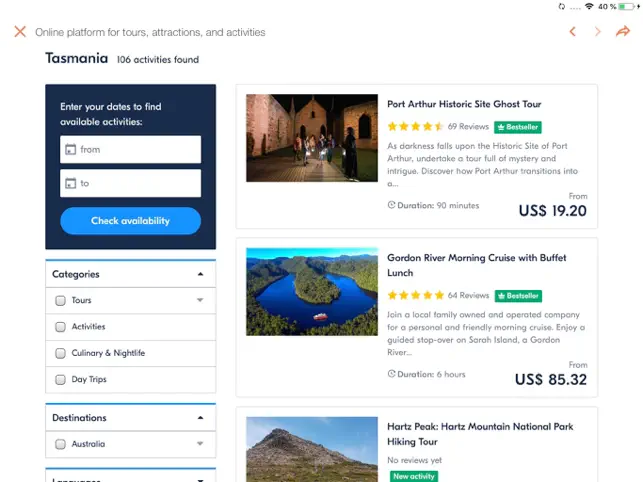Click the five-star rating of Gordon River cruise

415,295
